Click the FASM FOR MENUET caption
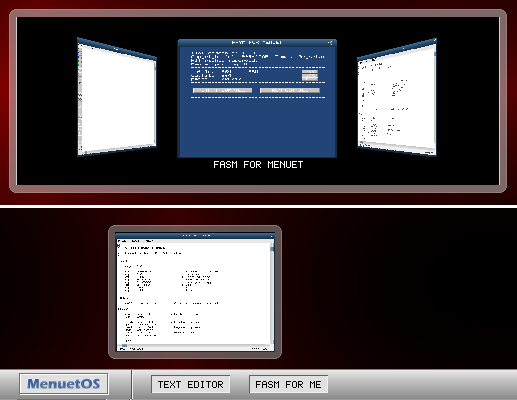Screen dimensions: 517x400 point(258,165)
